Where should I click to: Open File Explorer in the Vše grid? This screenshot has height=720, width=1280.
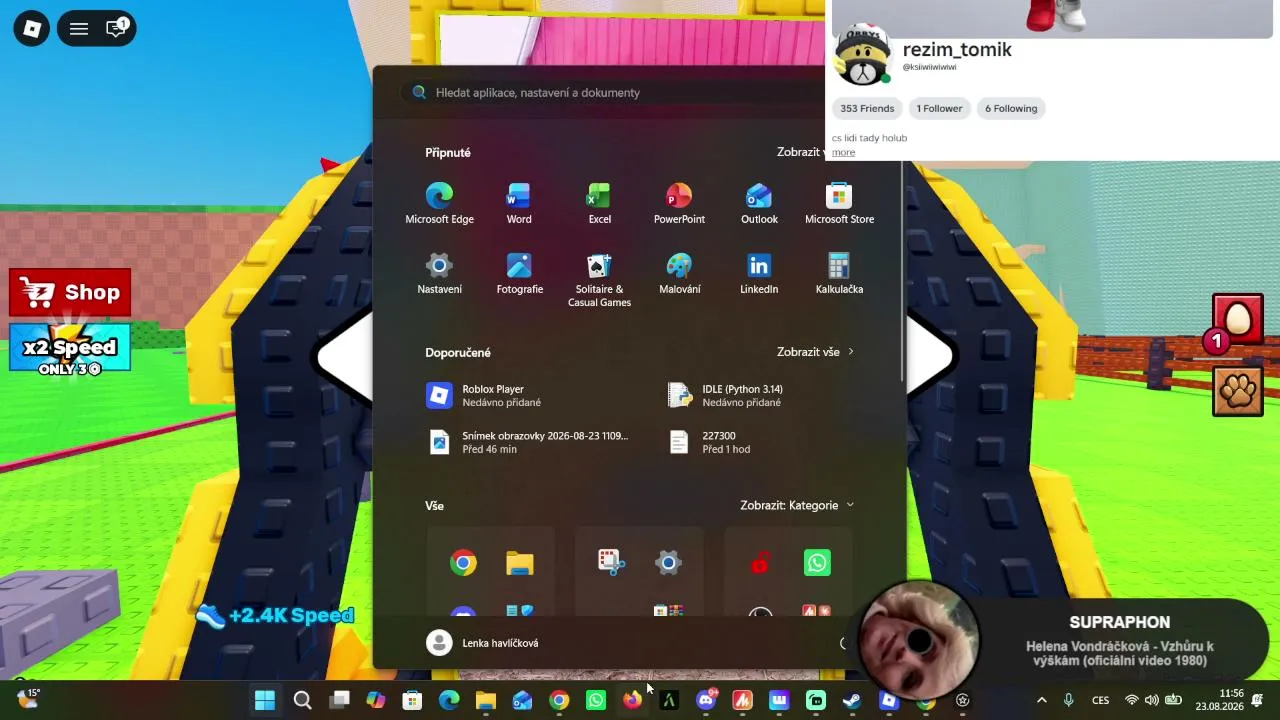[x=519, y=563]
